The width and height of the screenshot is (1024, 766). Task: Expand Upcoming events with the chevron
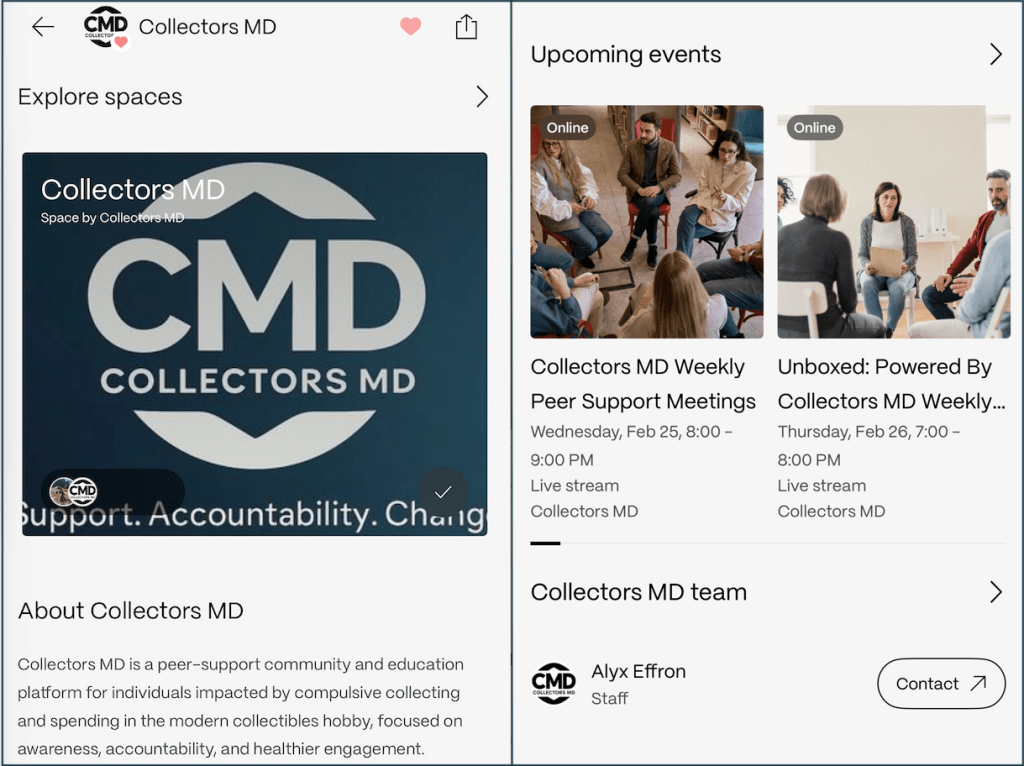click(x=995, y=54)
